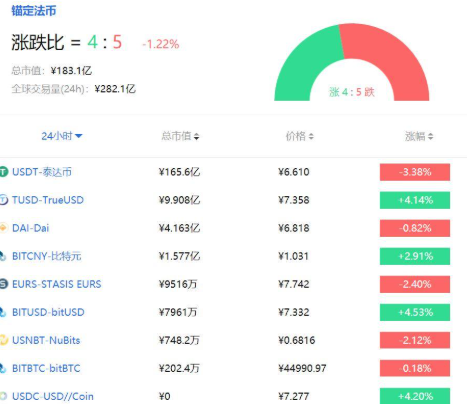Image resolution: width=467 pixels, height=420 pixels.
Task: Open the TUSD-TrueUSD coin link
Action: pyautogui.click(x=48, y=200)
